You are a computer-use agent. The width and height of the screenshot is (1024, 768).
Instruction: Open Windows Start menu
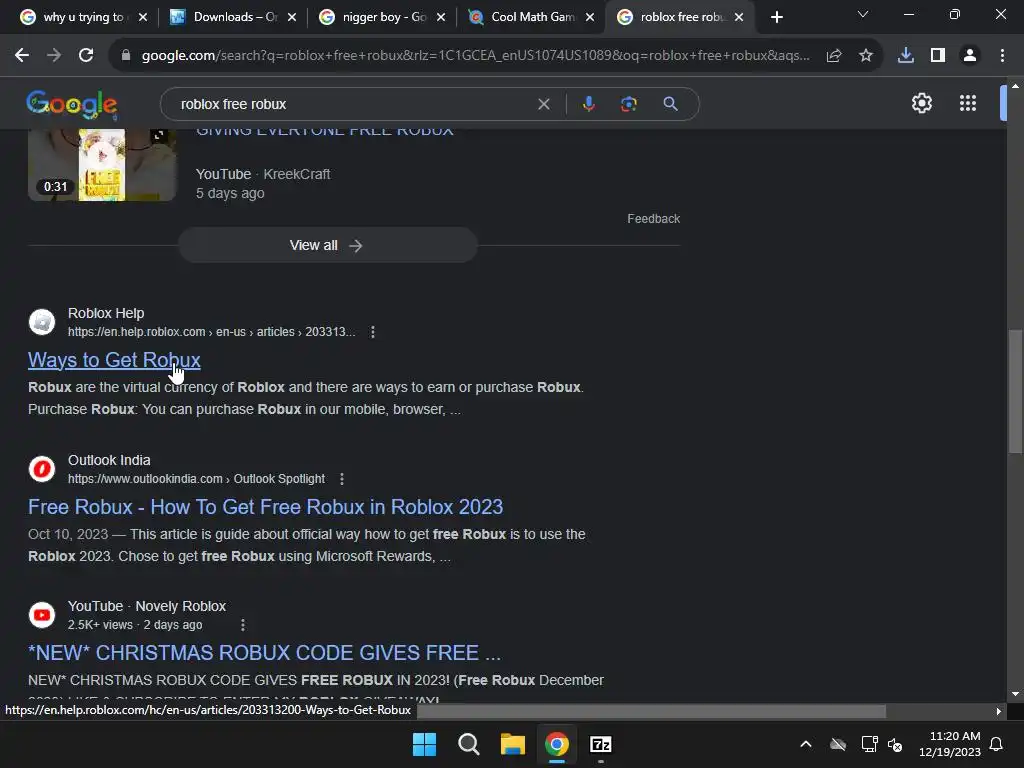(x=424, y=744)
